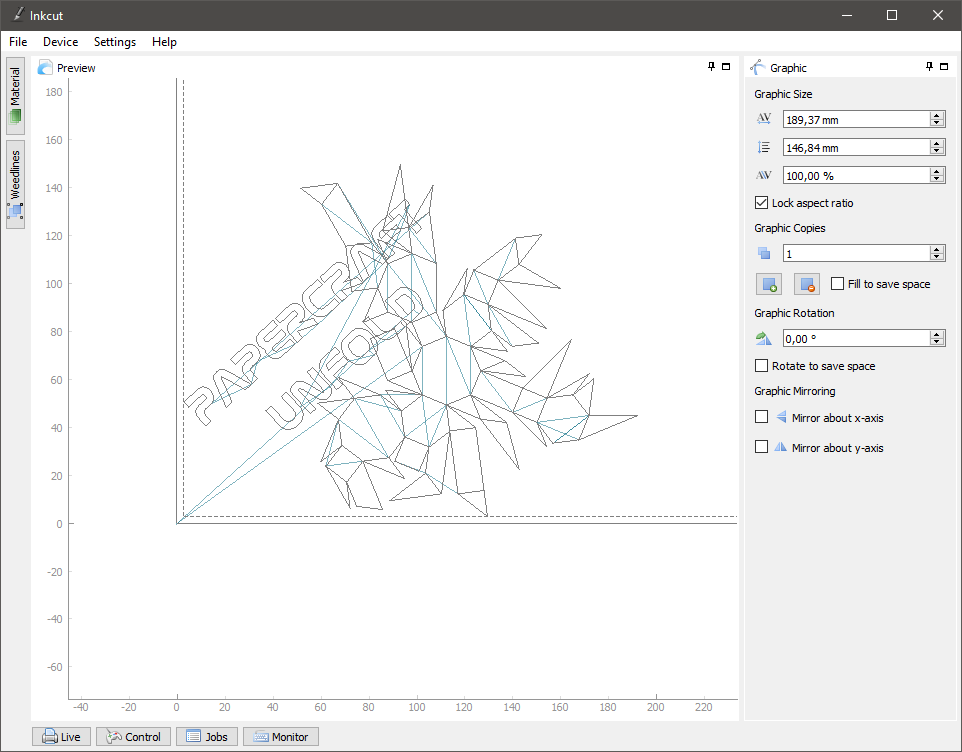Click the Inkcut title bar pen icon
This screenshot has height=752, width=962.
18,15
